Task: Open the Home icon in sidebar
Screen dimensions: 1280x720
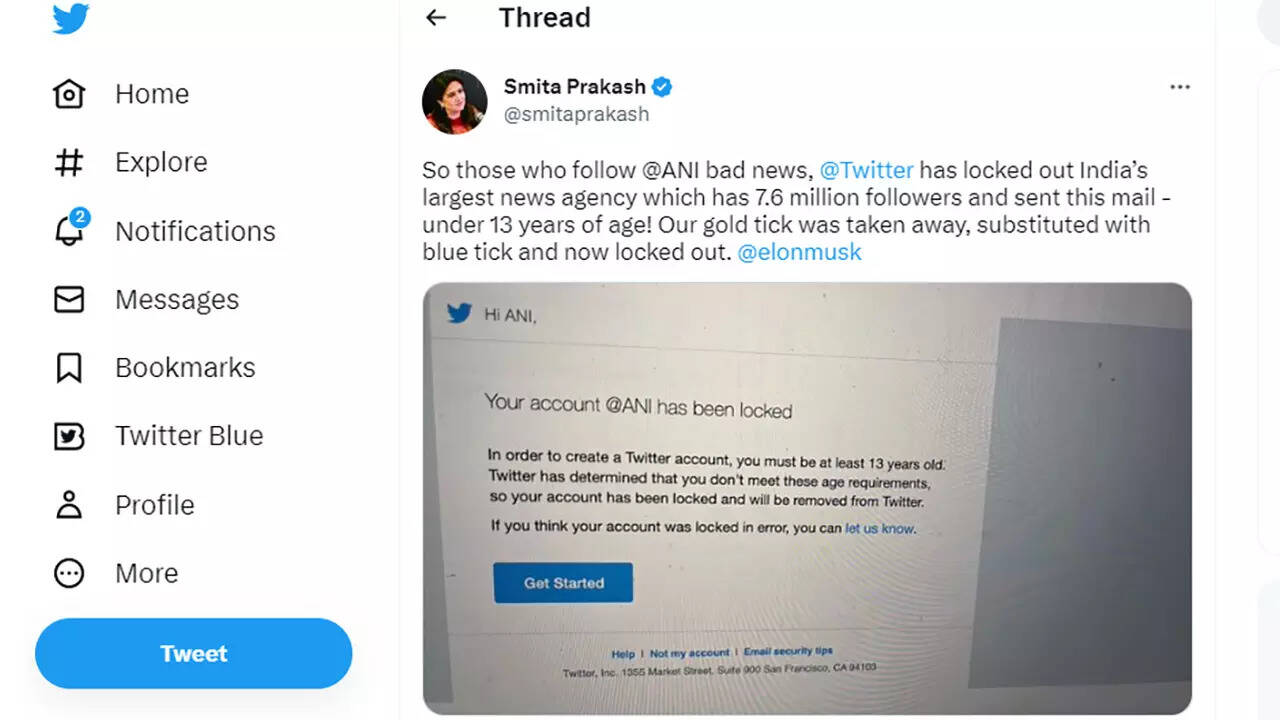Action: click(69, 94)
